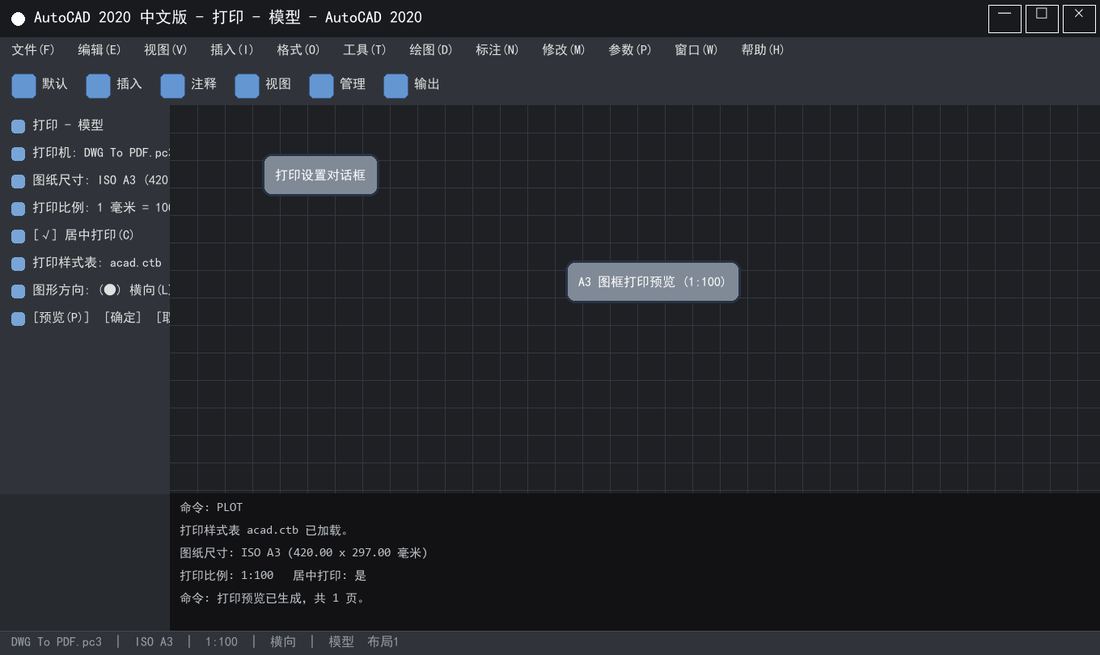Viewport: 1100px width, 655px height.
Task: Open the 工具(T) menu
Action: click(x=364, y=50)
